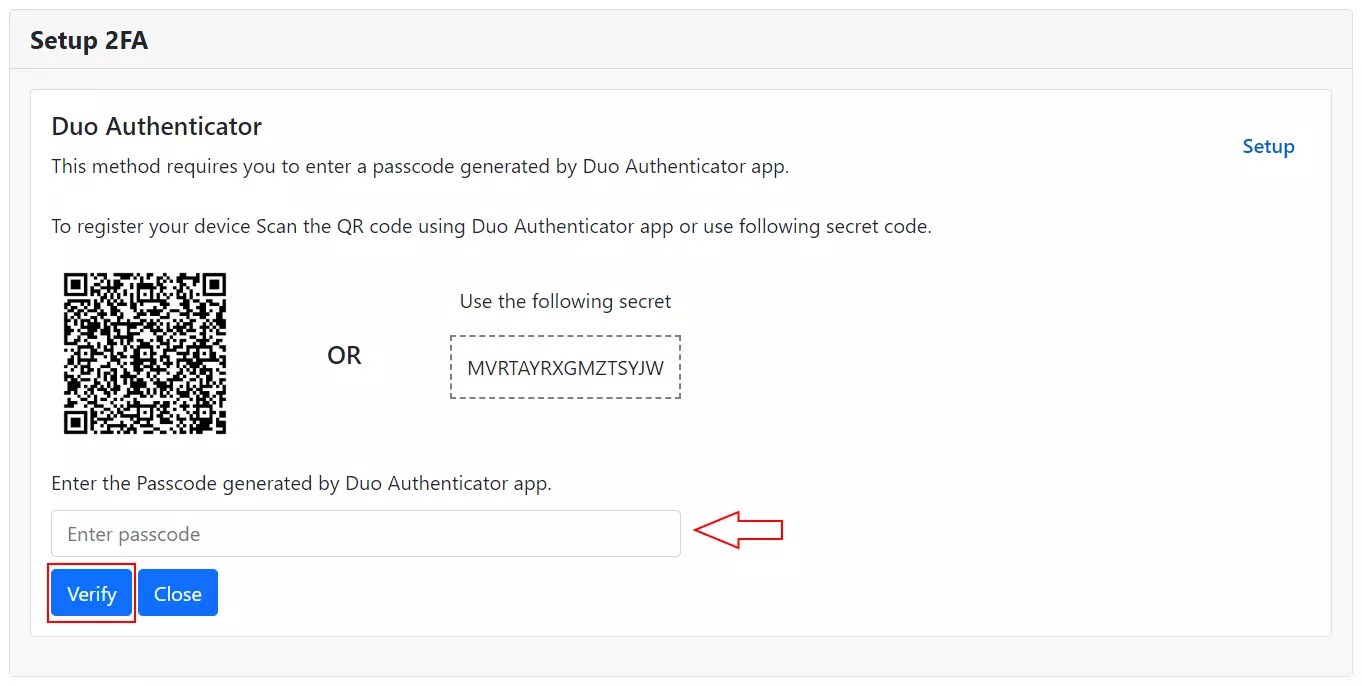Click Use the following secret label
The height and width of the screenshot is (686, 1362).
pos(564,301)
